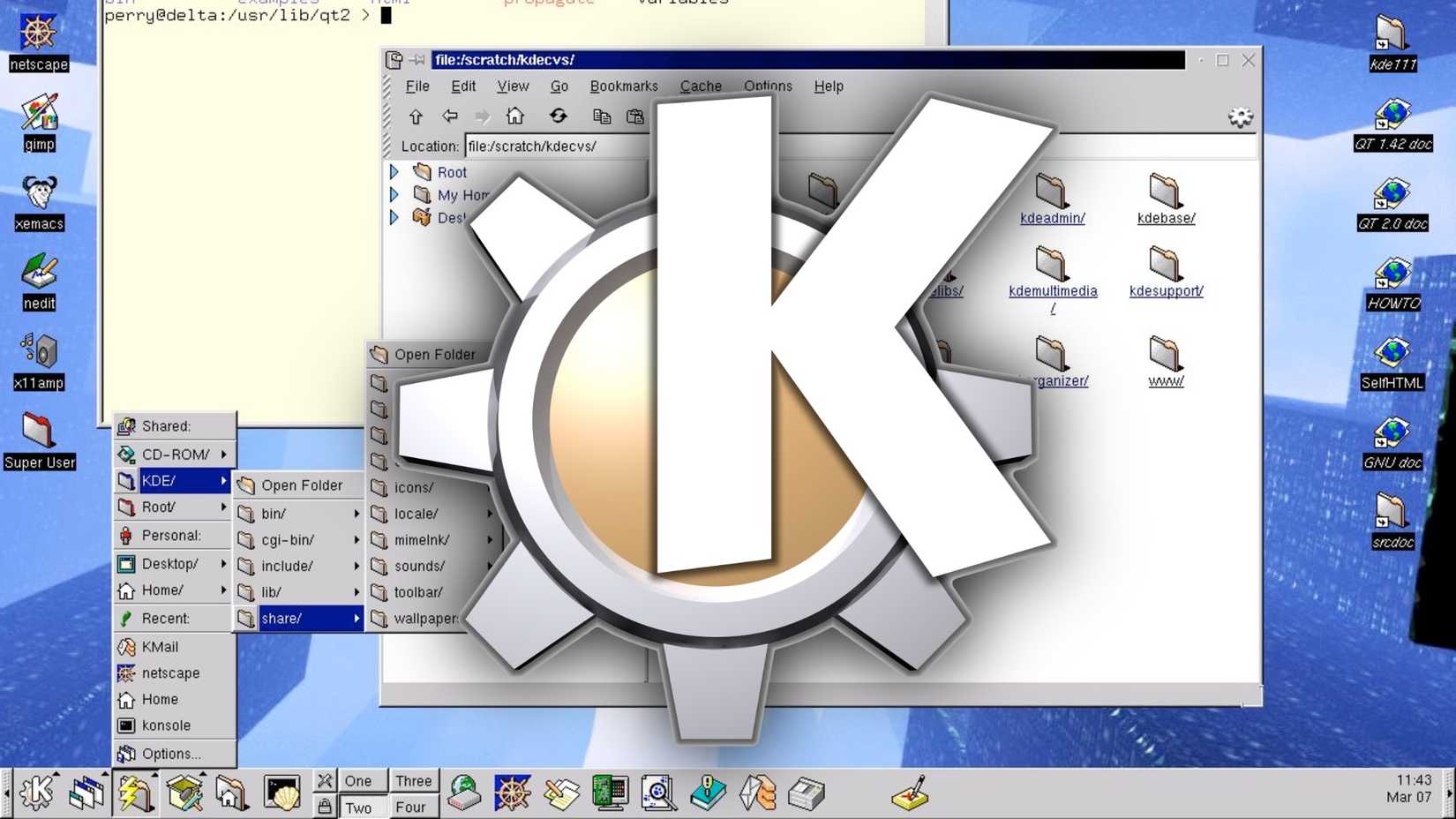Click the Reload icon in file manager toolbar
1456x819 pixels.
tap(558, 116)
